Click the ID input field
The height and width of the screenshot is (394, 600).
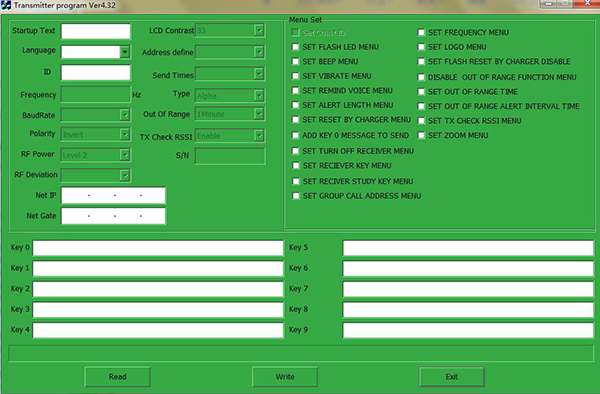point(96,73)
